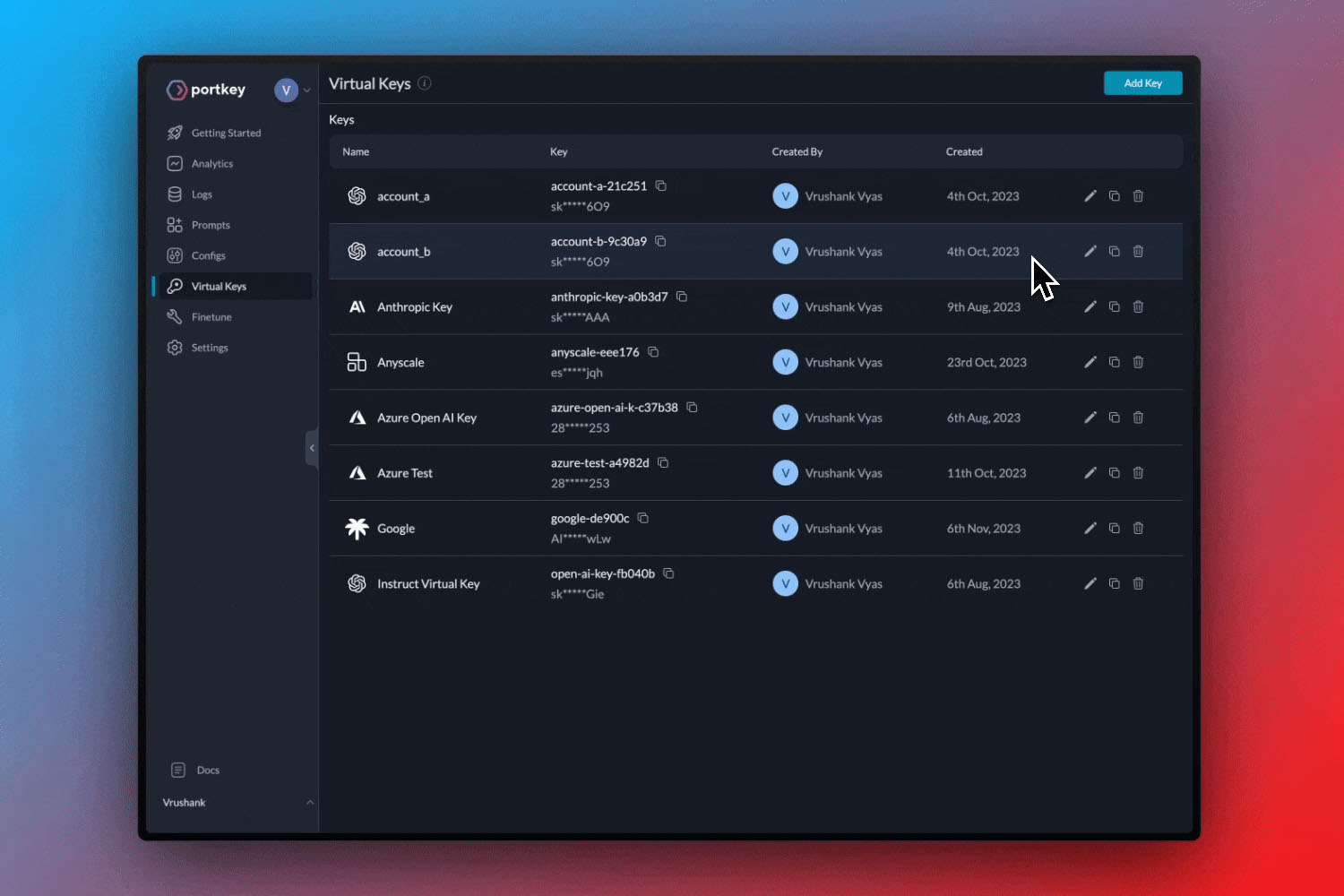Image resolution: width=1344 pixels, height=896 pixels.
Task: Delete the Google key
Action: point(1138,529)
